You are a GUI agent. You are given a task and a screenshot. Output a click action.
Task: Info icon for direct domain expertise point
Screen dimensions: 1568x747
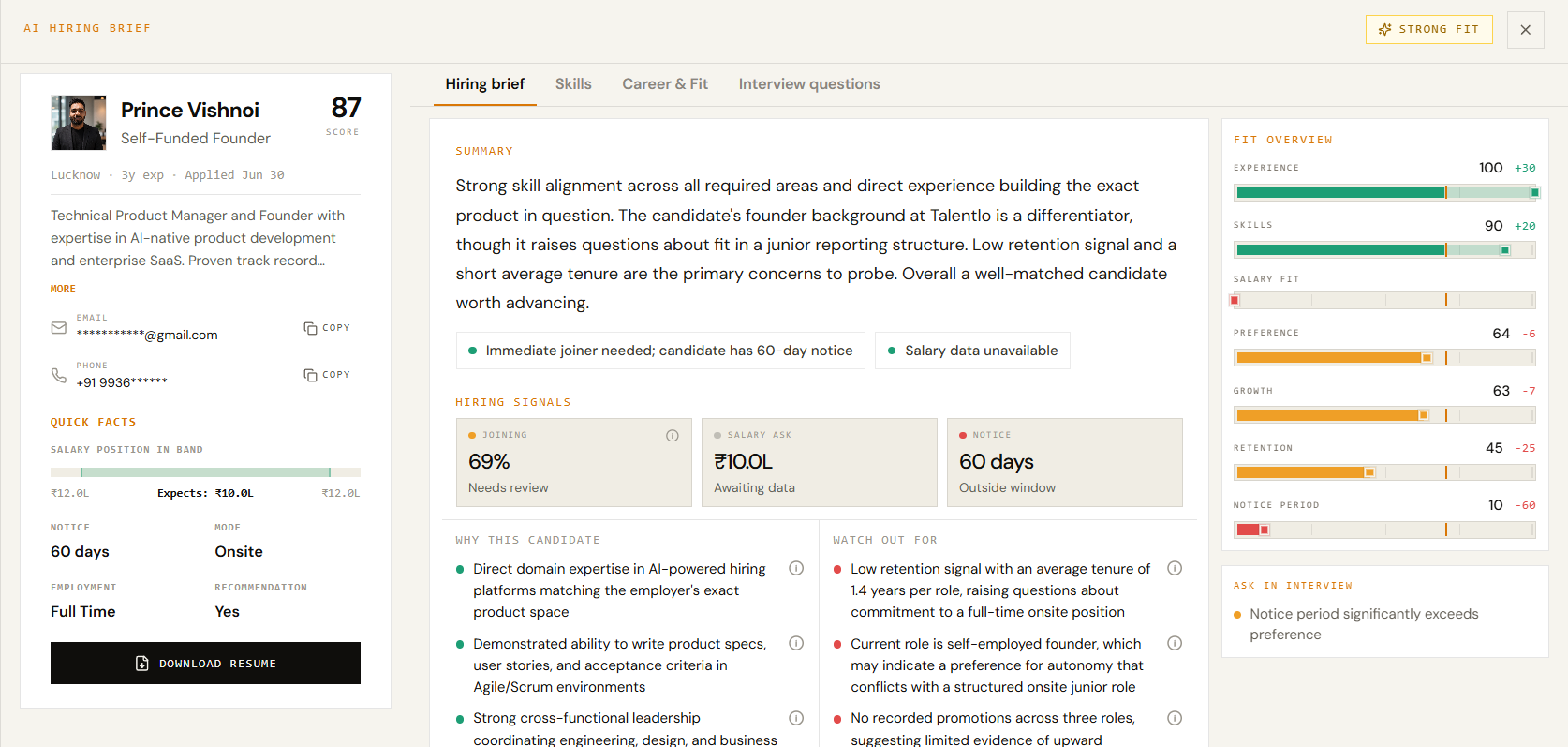[x=796, y=568]
